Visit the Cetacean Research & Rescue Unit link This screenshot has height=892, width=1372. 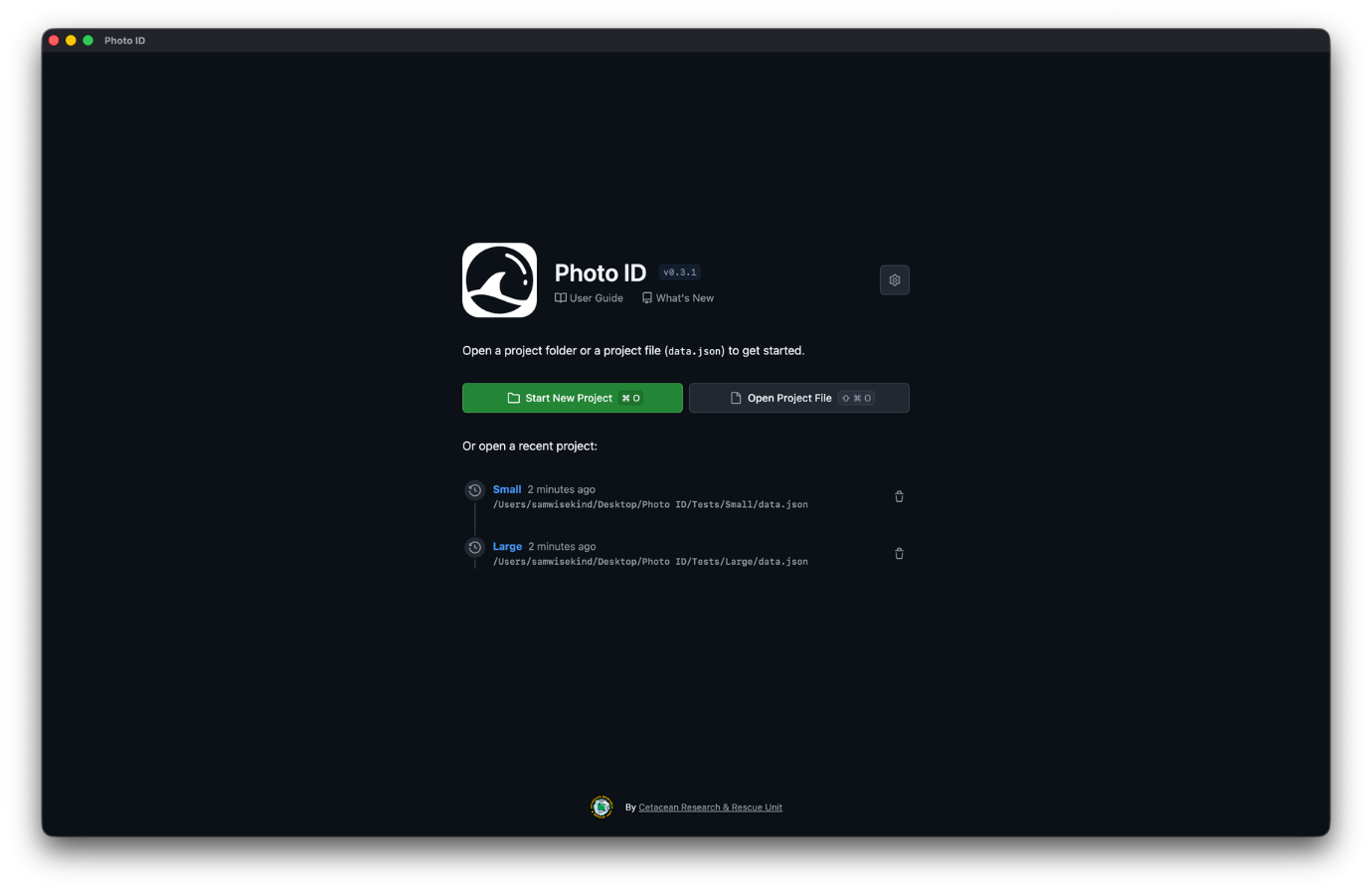710,806
